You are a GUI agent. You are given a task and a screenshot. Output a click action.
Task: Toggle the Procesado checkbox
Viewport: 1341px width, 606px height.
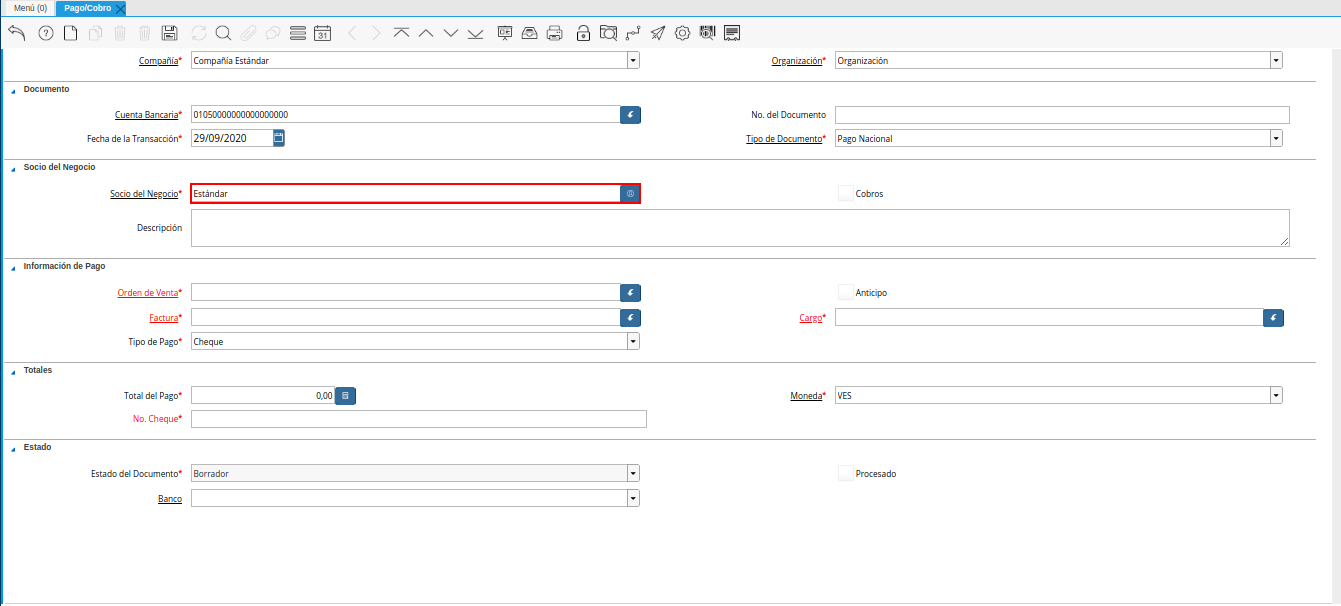(846, 473)
